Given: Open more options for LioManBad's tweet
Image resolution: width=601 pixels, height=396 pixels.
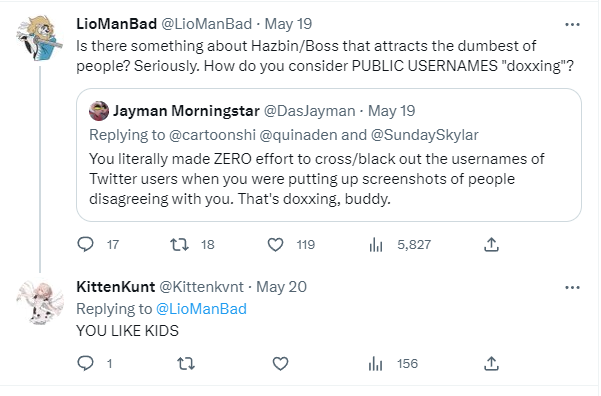Looking at the screenshot, I should coord(572,25).
